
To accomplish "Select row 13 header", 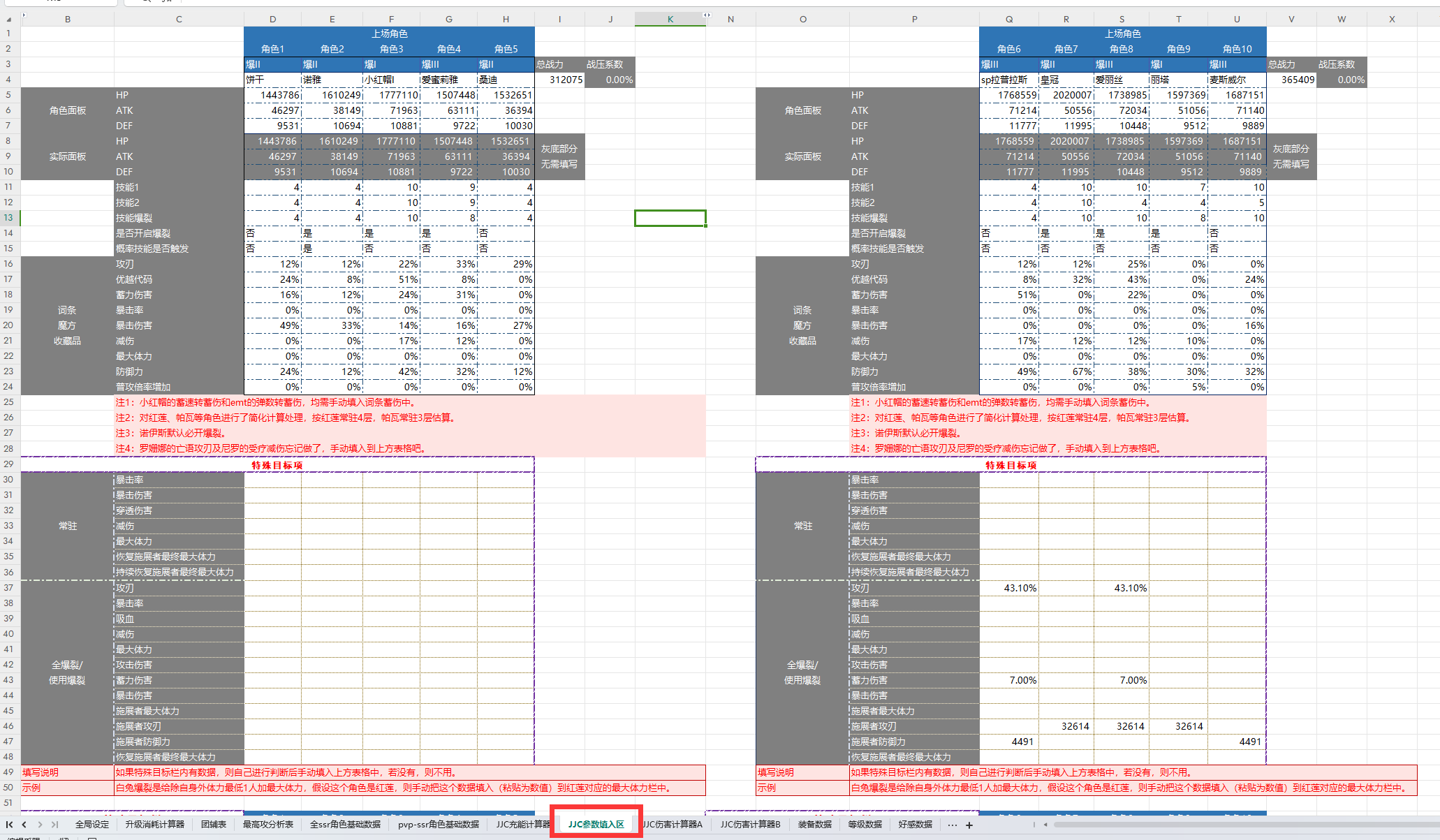I will click(x=9, y=218).
